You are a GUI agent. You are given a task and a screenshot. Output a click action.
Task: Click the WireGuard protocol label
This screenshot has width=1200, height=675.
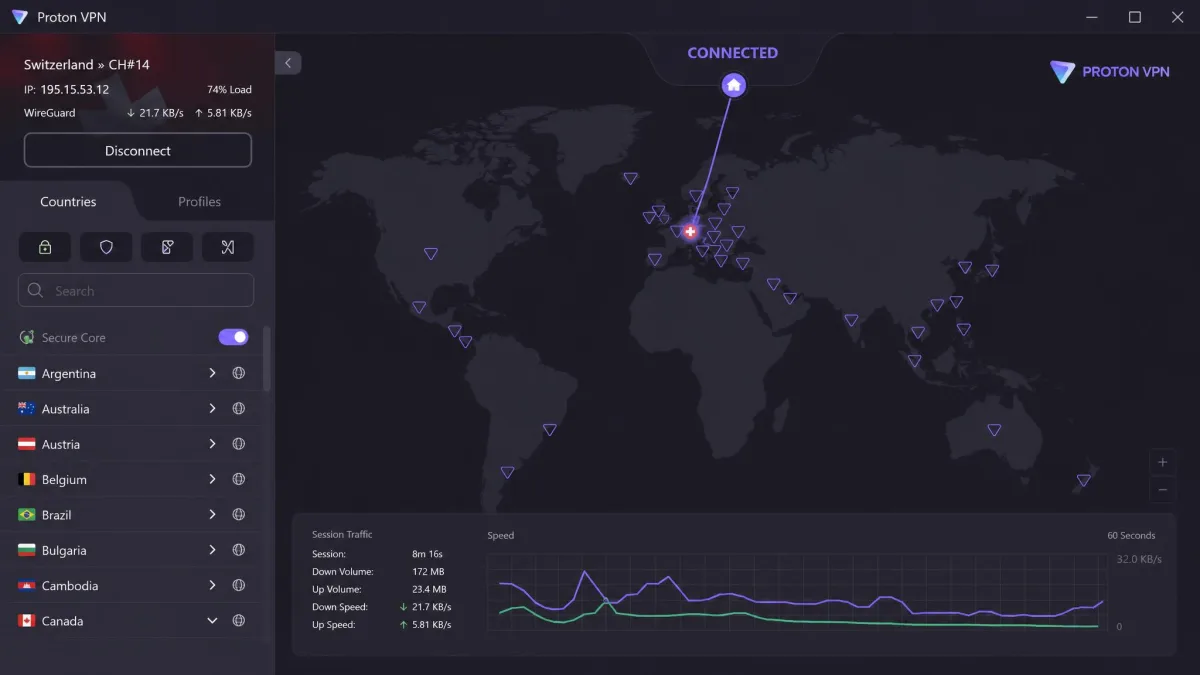(x=49, y=113)
